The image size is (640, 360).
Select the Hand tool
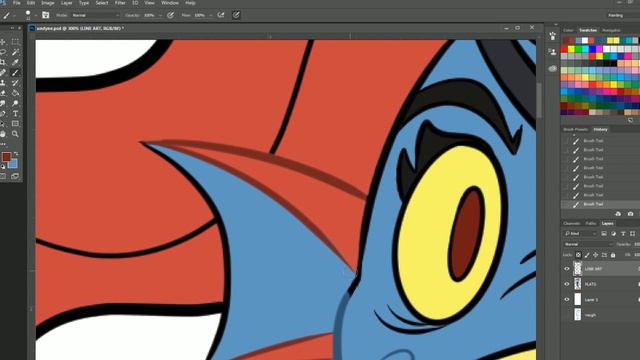pos(3,134)
